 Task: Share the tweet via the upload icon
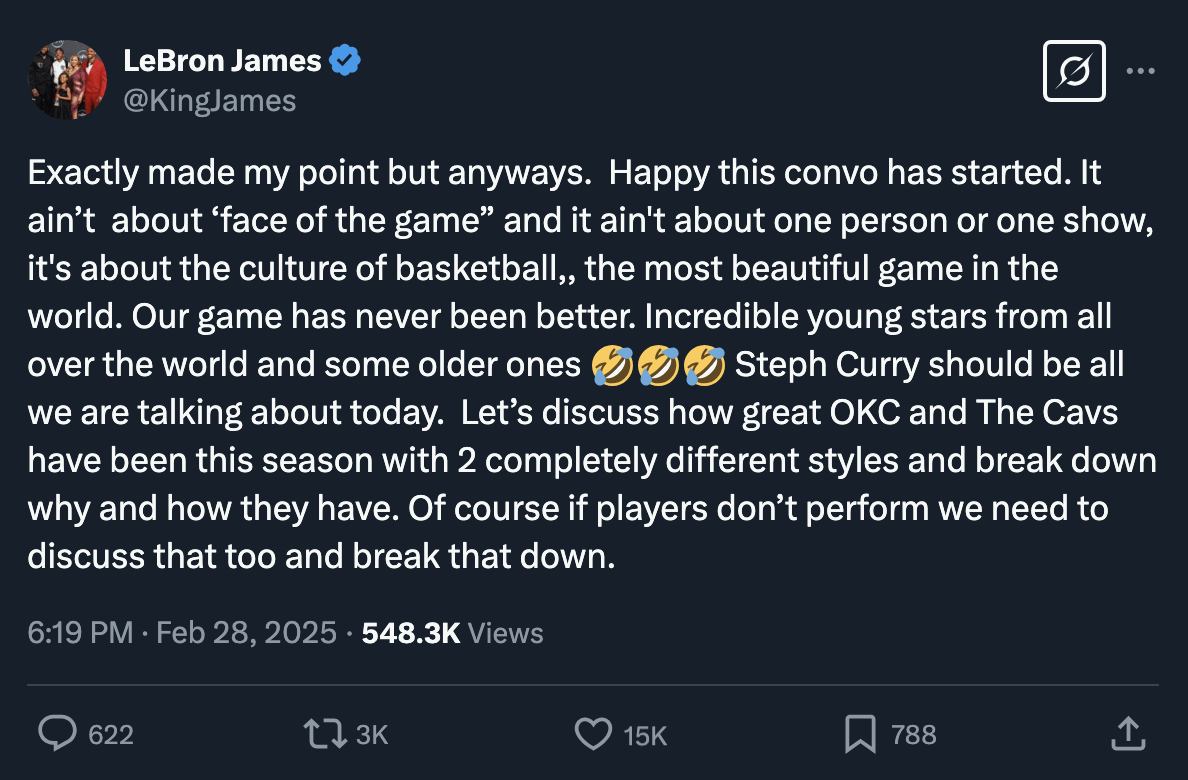(1127, 733)
